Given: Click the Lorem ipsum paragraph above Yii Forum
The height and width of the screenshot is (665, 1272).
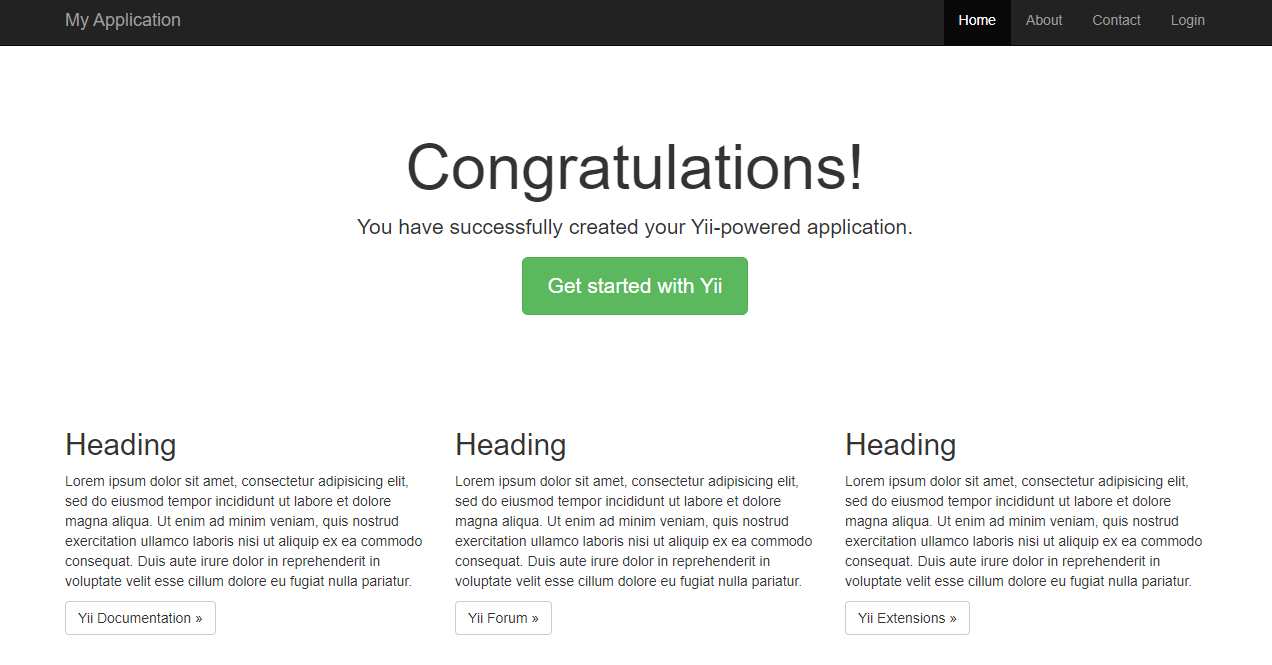Looking at the screenshot, I should 633,531.
